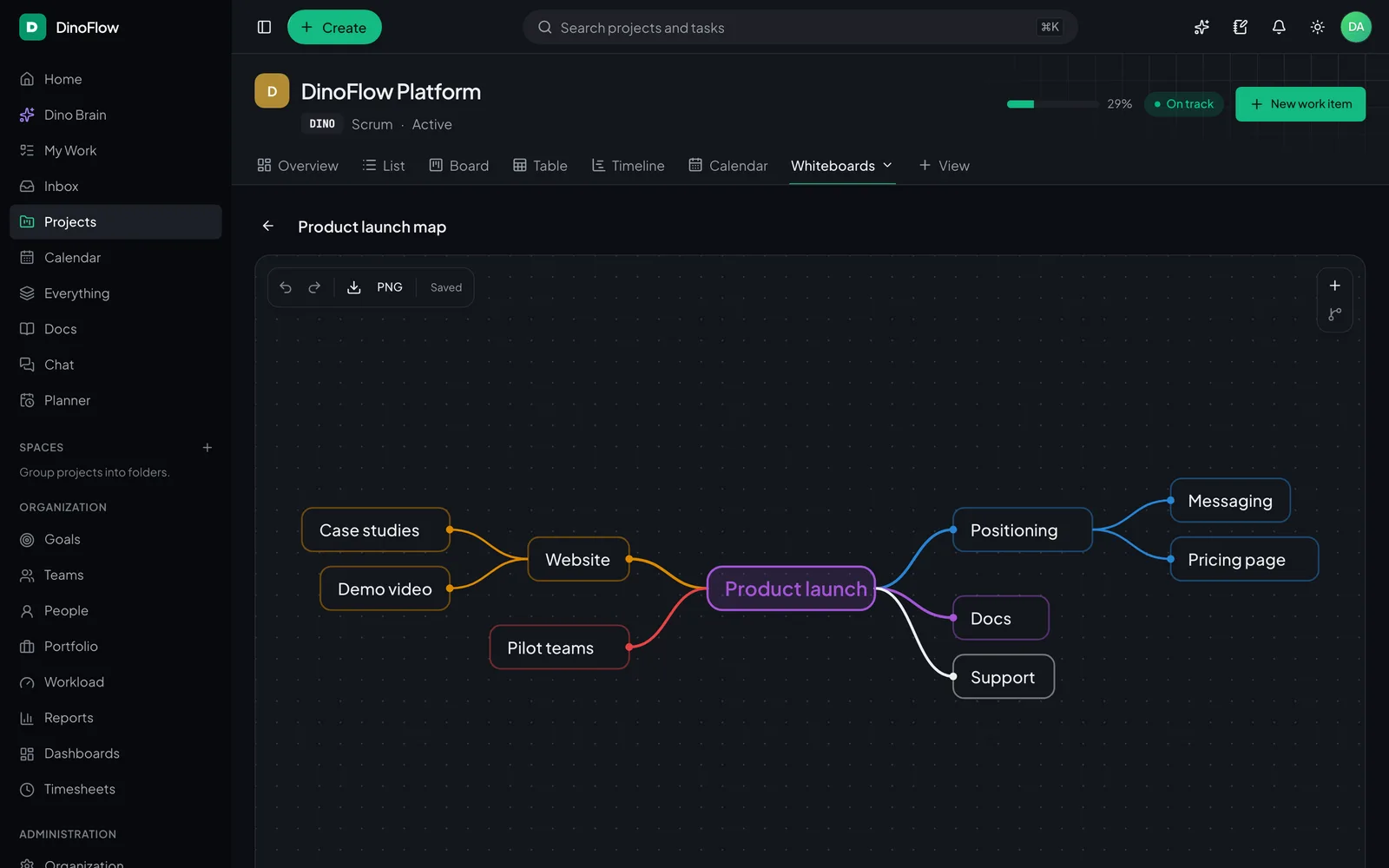The image size is (1389, 868).
Task: Open Chat in sidebar
Action: pyautogui.click(x=115, y=365)
